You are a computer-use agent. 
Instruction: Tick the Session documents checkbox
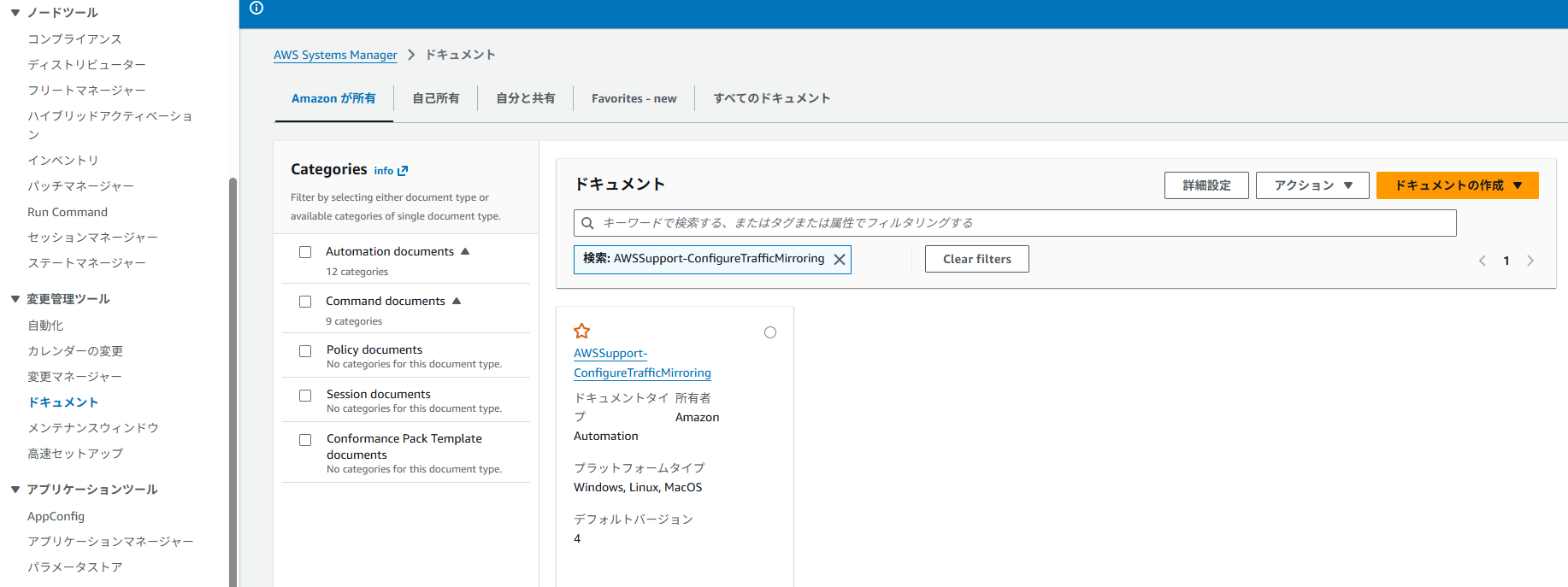[305, 396]
